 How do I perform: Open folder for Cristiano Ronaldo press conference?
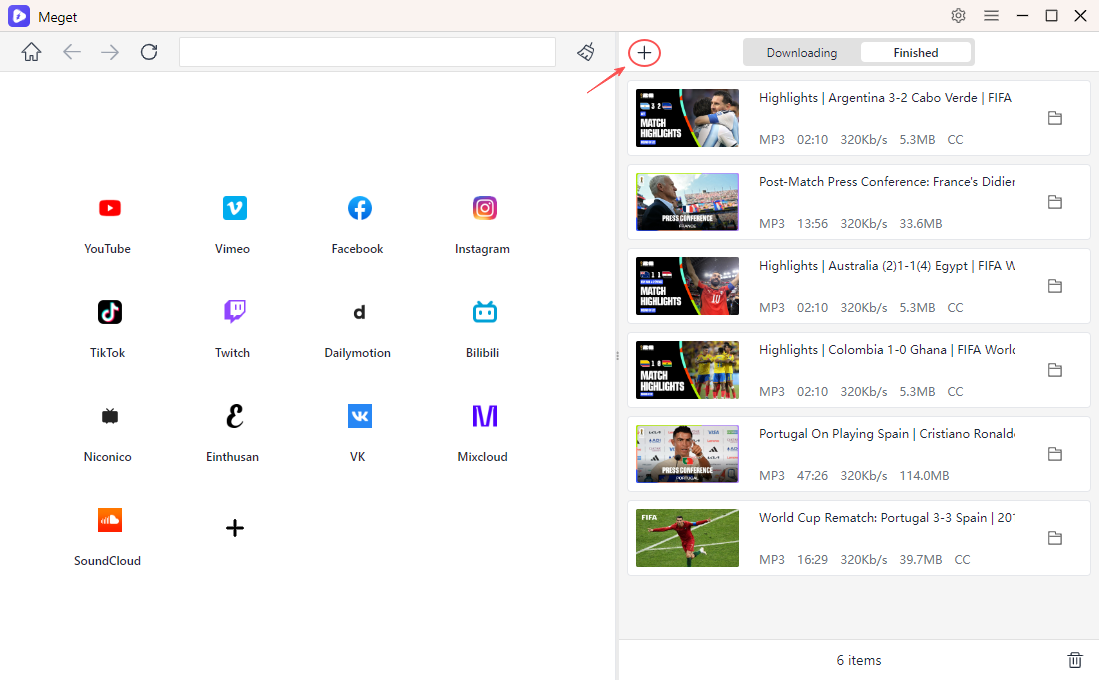(1055, 454)
